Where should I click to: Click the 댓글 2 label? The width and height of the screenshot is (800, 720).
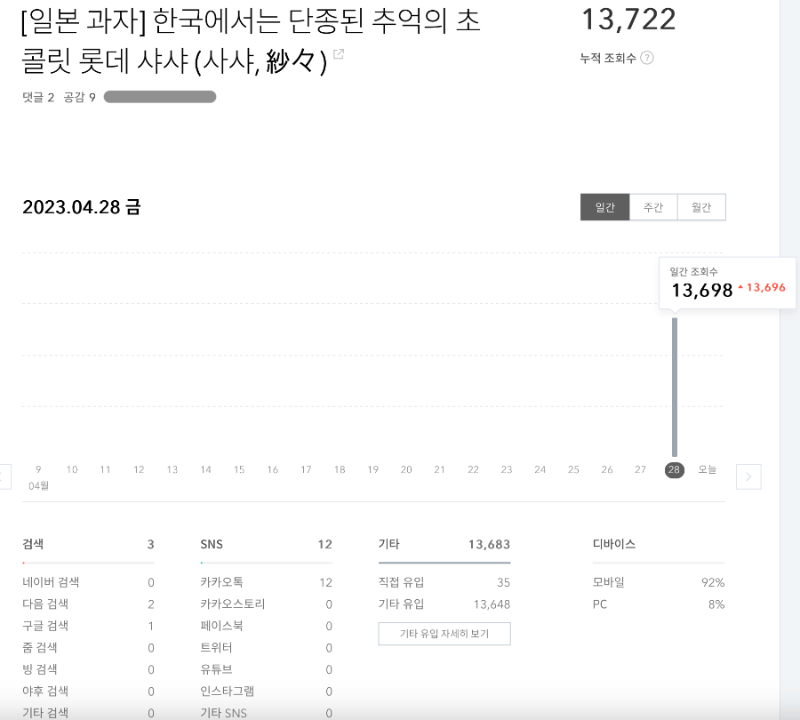tap(38, 97)
